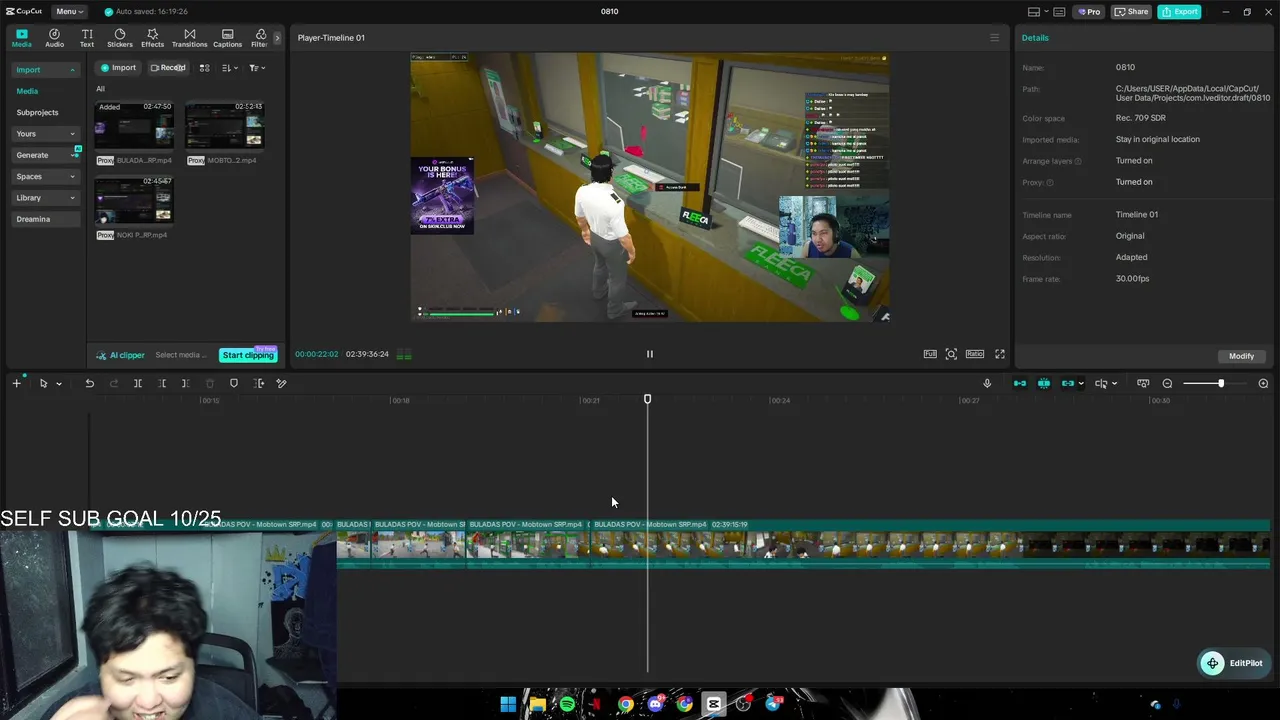Delete right of playhead icon
The width and height of the screenshot is (1280, 720).
tap(185, 383)
